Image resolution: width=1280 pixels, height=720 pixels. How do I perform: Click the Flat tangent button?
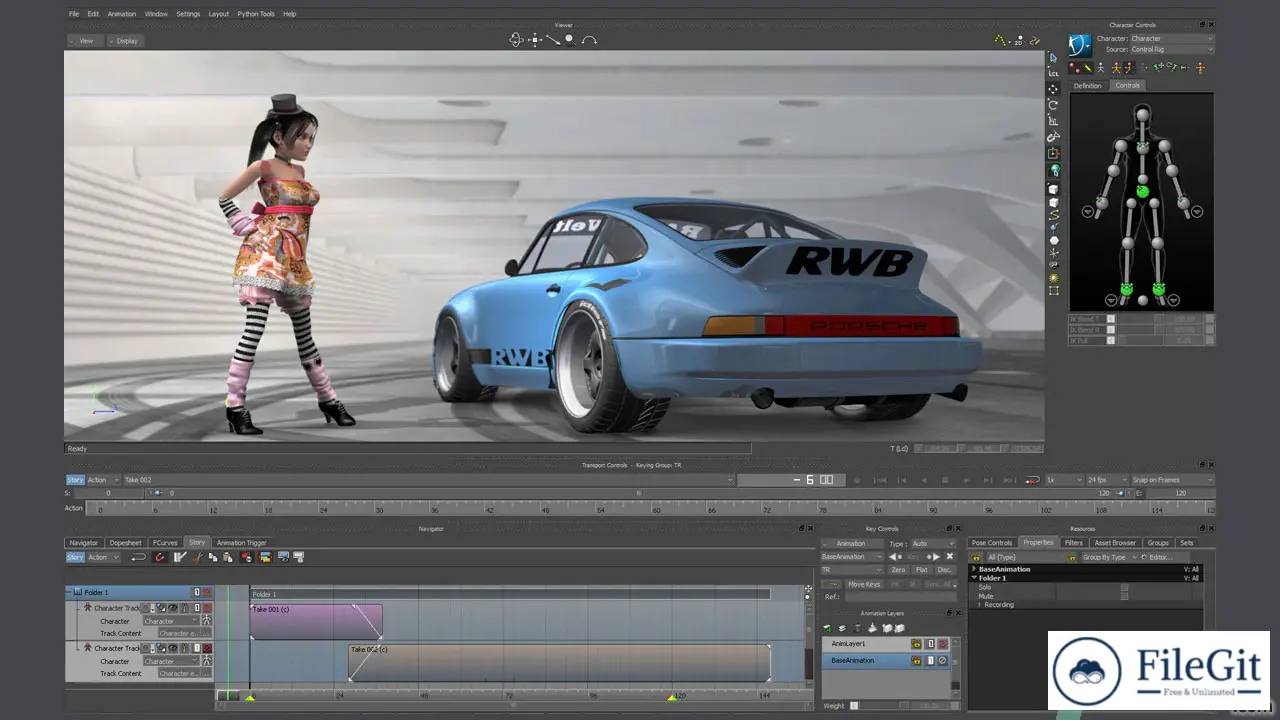pos(922,570)
